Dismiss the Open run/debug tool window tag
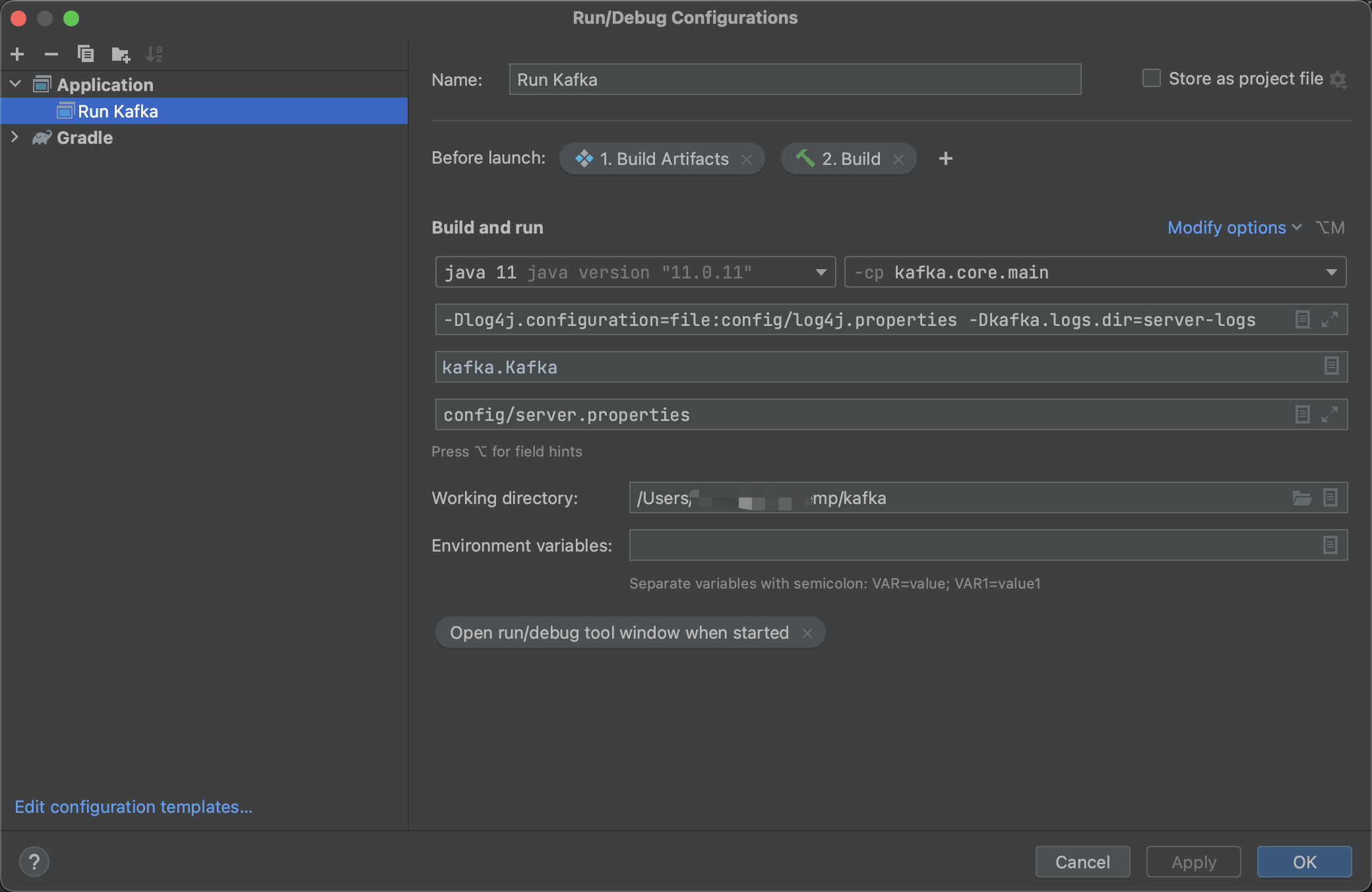1372x892 pixels. (807, 633)
